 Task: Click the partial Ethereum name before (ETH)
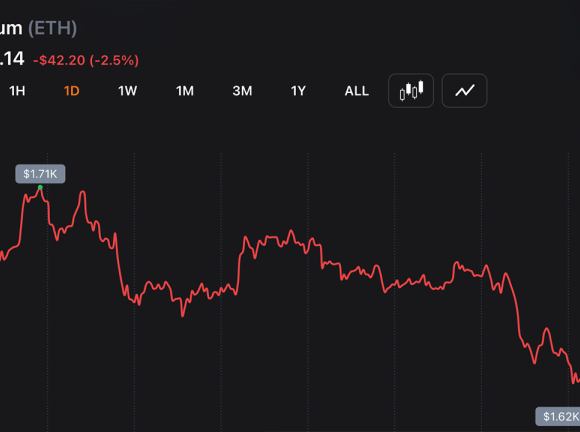point(11,29)
